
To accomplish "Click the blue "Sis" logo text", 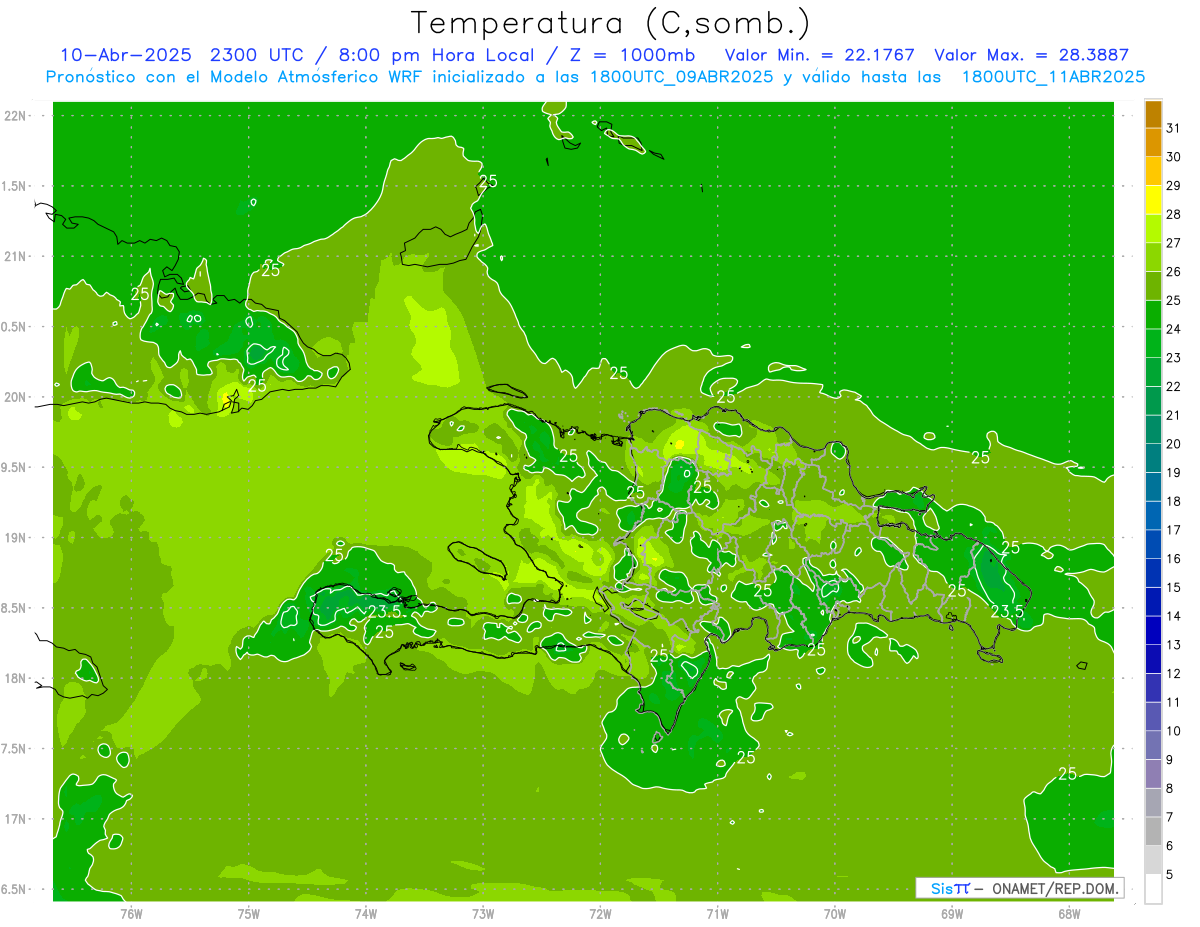I will coord(940,888).
